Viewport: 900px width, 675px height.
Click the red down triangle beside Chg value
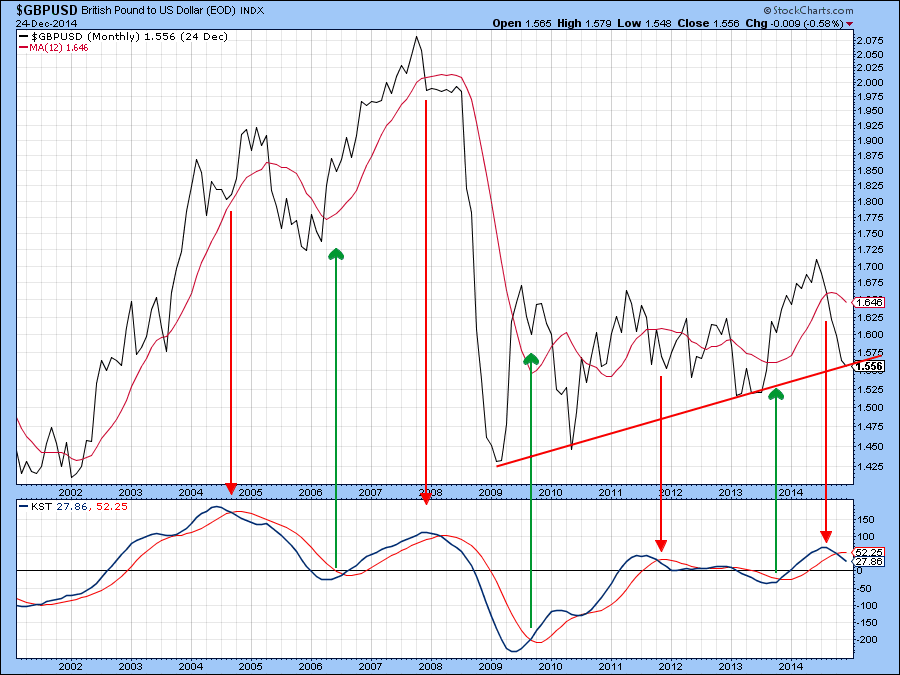click(850, 23)
